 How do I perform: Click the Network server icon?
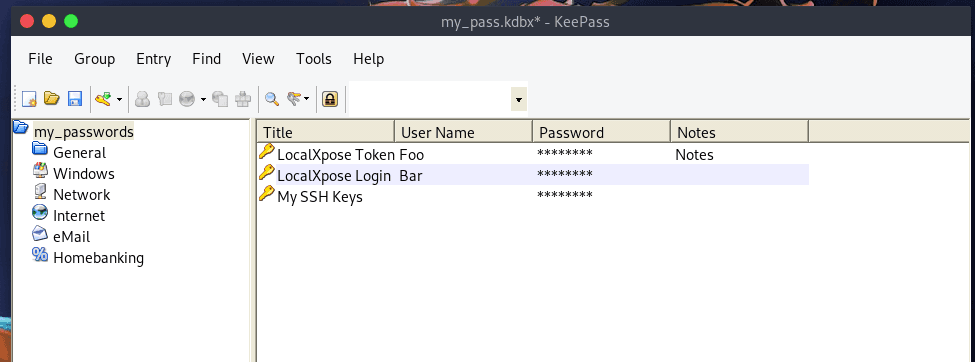[x=40, y=191]
